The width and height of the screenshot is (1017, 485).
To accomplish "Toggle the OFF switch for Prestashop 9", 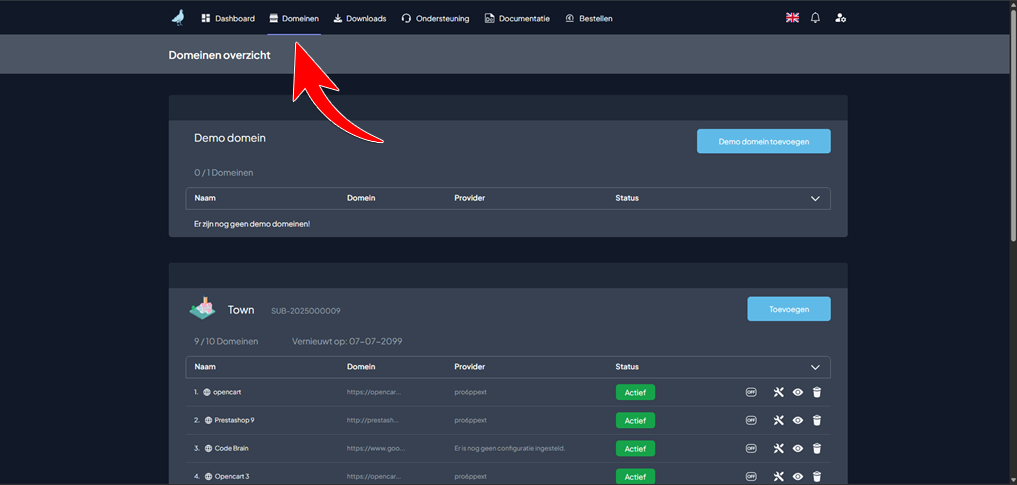I will point(751,420).
